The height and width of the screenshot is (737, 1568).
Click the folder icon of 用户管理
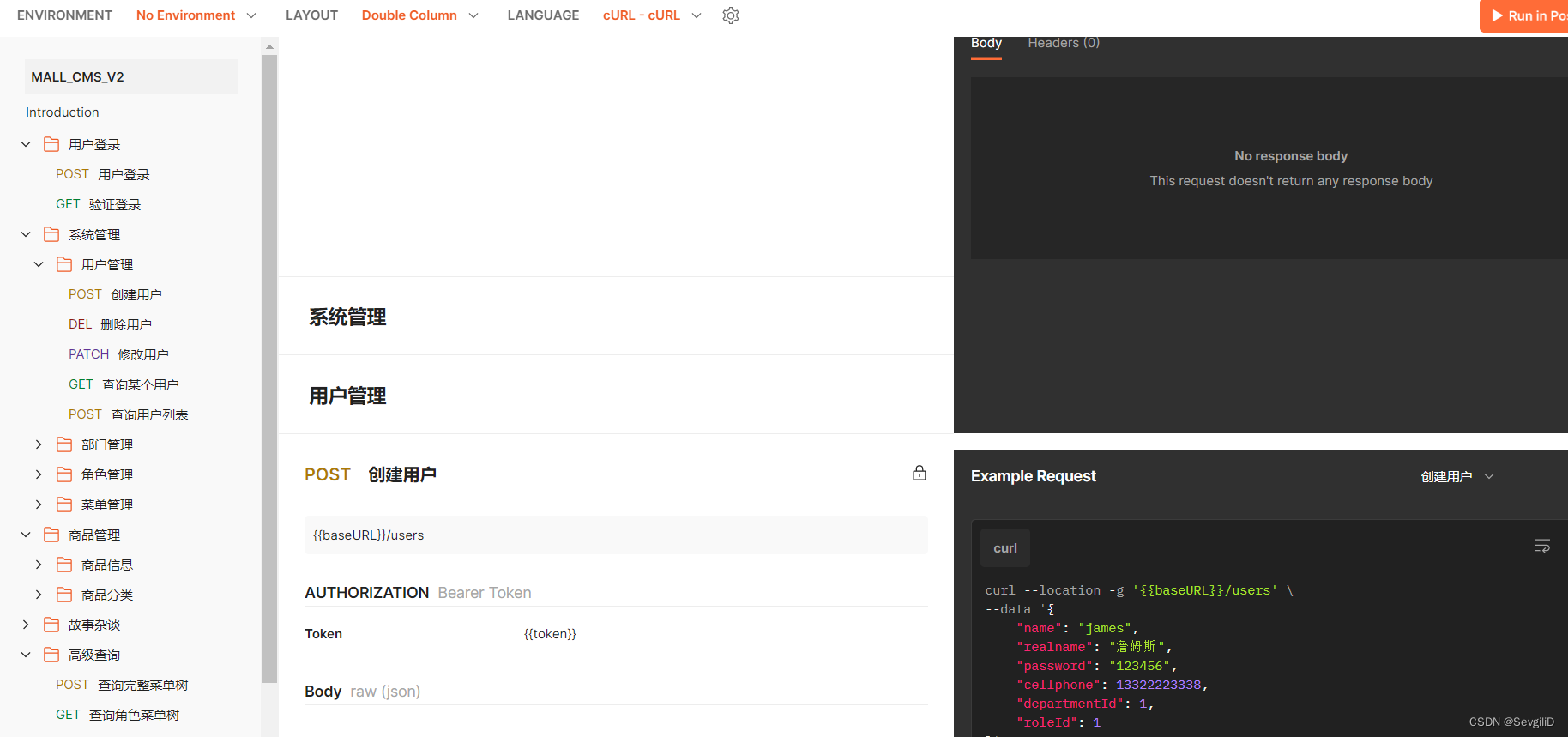click(64, 264)
